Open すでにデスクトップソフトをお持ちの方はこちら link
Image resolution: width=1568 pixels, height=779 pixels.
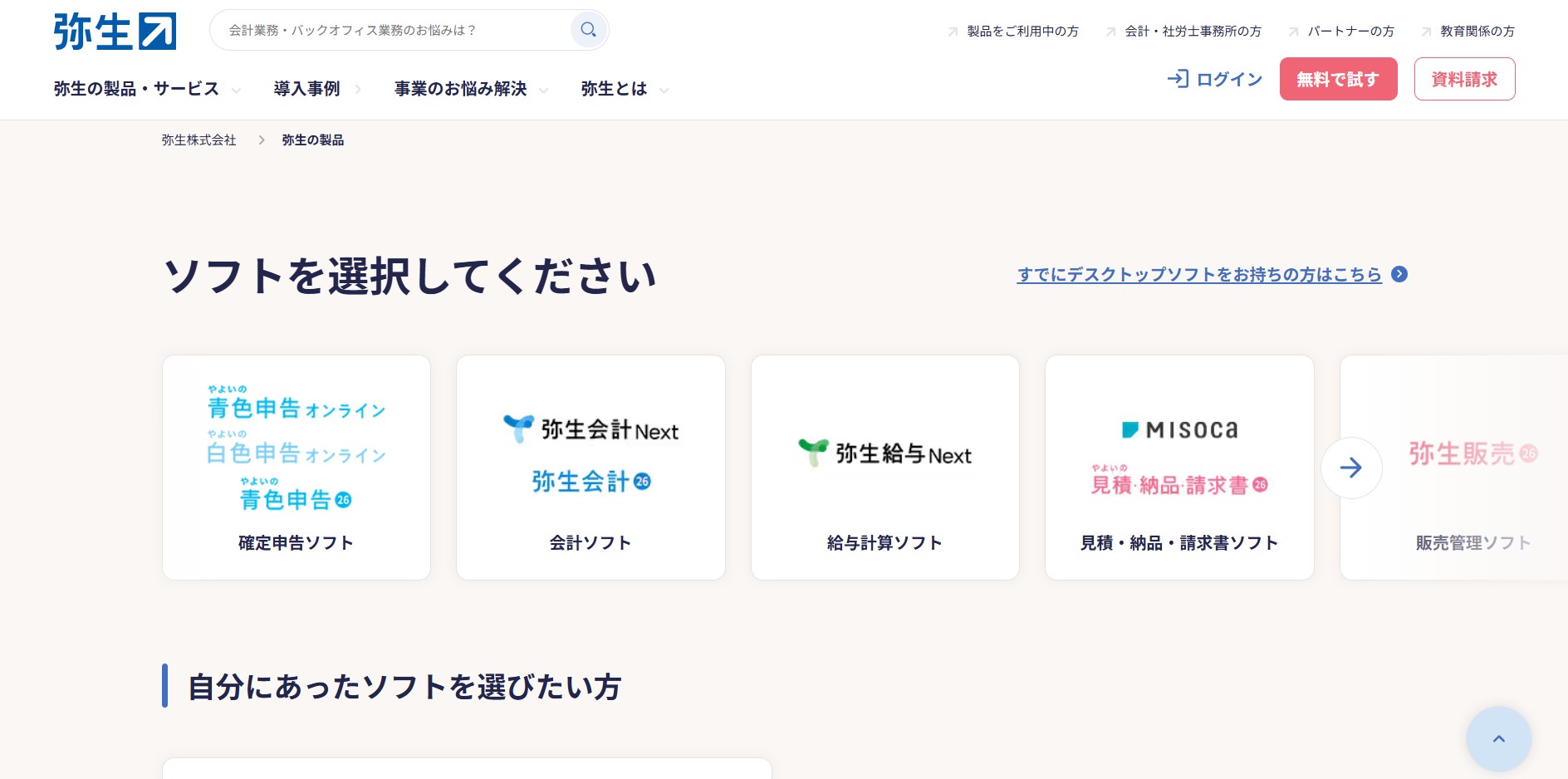coord(1198,275)
